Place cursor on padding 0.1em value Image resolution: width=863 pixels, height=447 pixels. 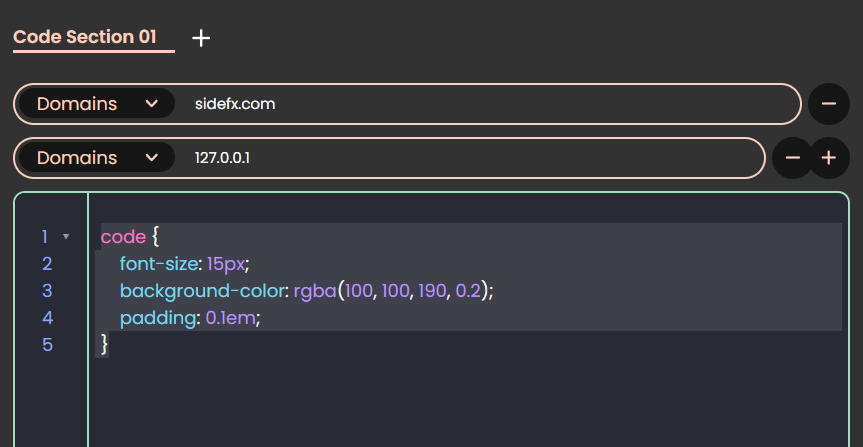pos(230,318)
